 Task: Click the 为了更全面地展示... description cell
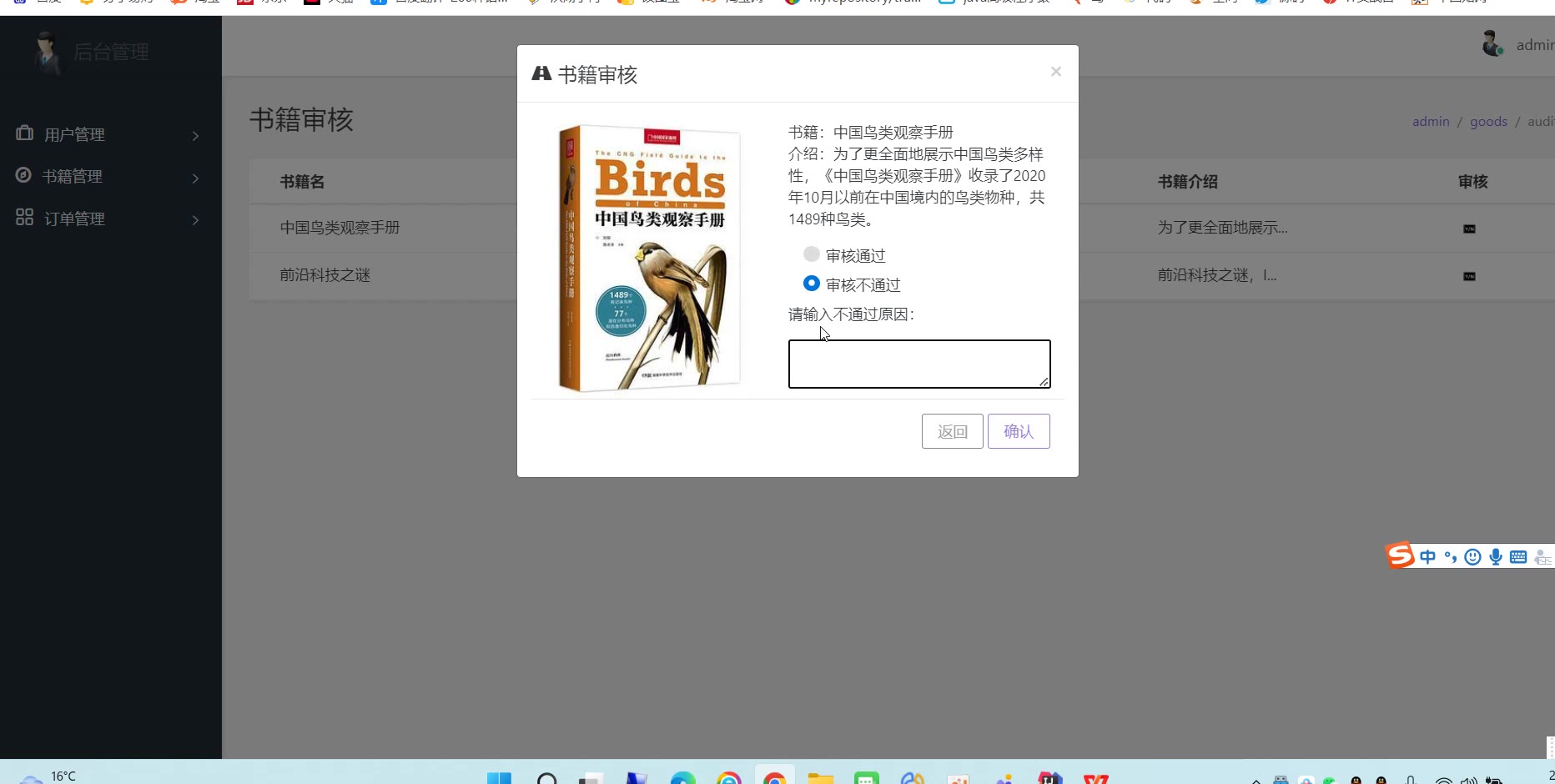point(1222,228)
